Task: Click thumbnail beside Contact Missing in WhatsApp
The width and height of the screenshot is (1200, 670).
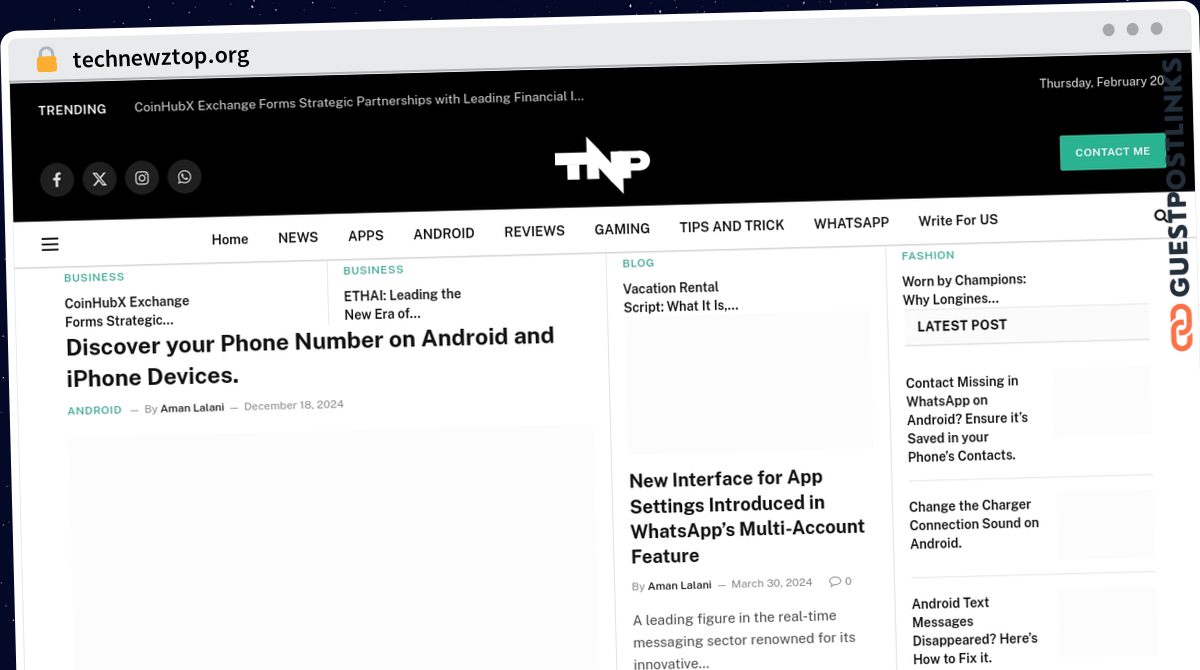Action: (1103, 400)
